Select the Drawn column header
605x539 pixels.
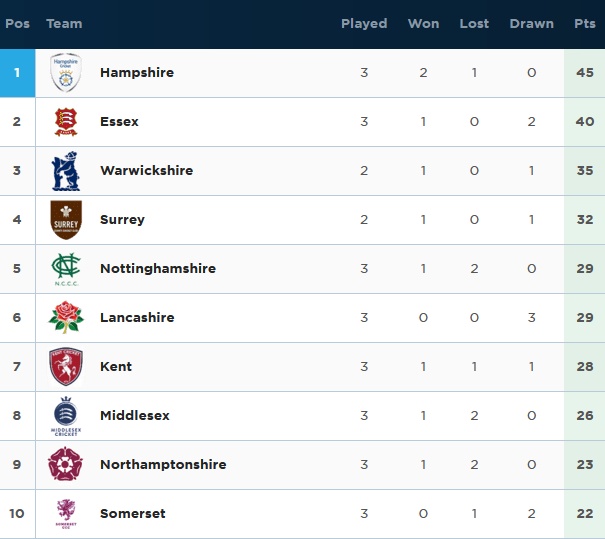click(531, 24)
